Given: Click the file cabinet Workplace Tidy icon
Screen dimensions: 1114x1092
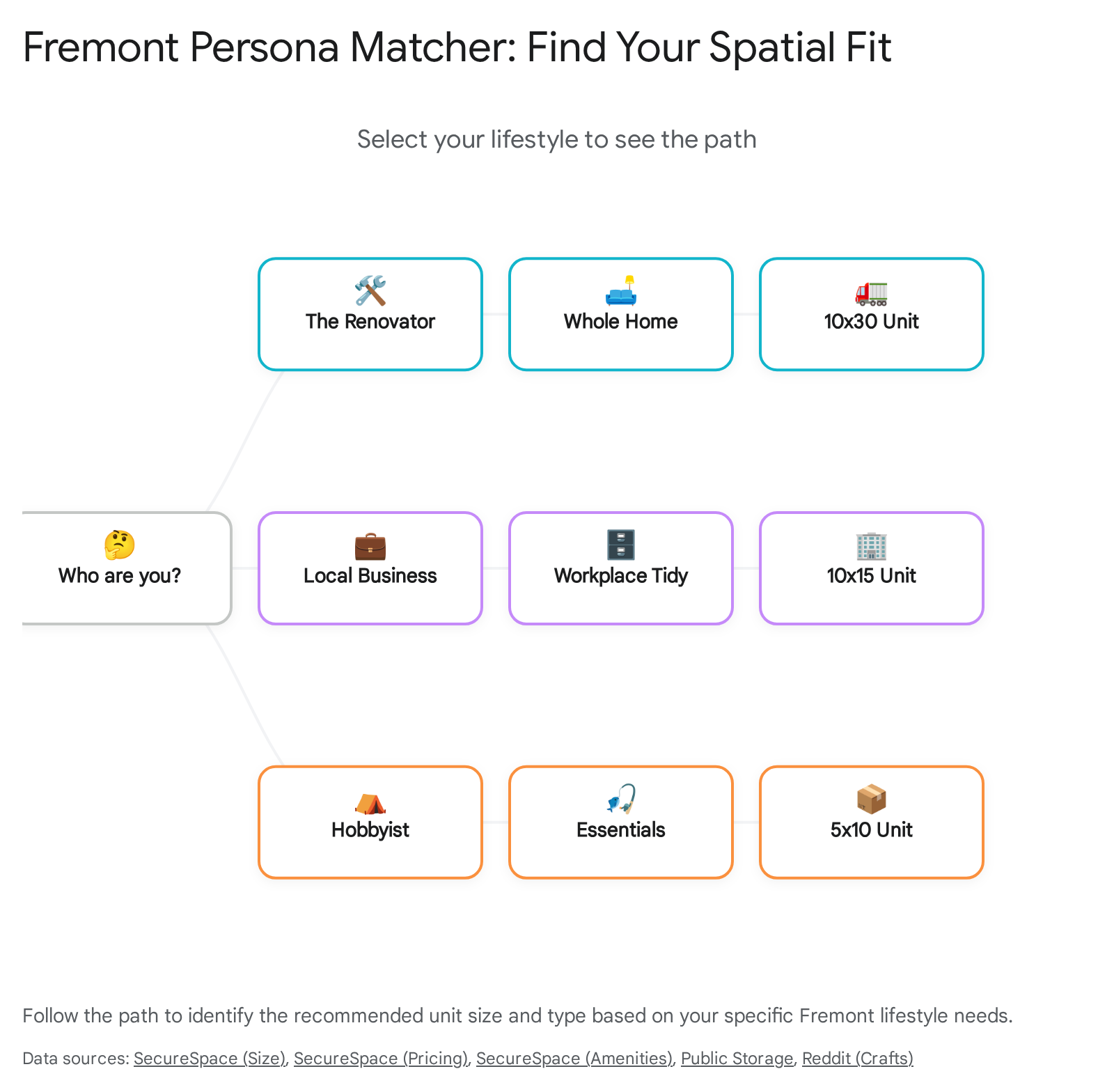Looking at the screenshot, I should click(620, 545).
